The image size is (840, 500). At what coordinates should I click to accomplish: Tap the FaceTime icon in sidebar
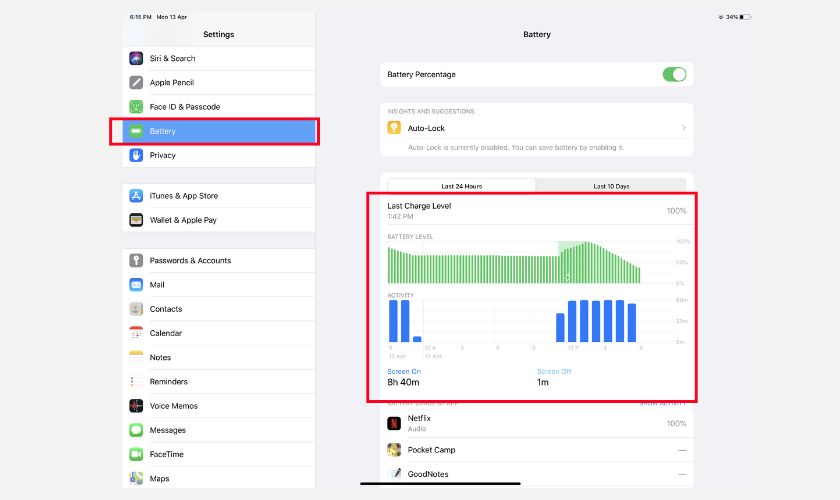pyautogui.click(x=136, y=454)
